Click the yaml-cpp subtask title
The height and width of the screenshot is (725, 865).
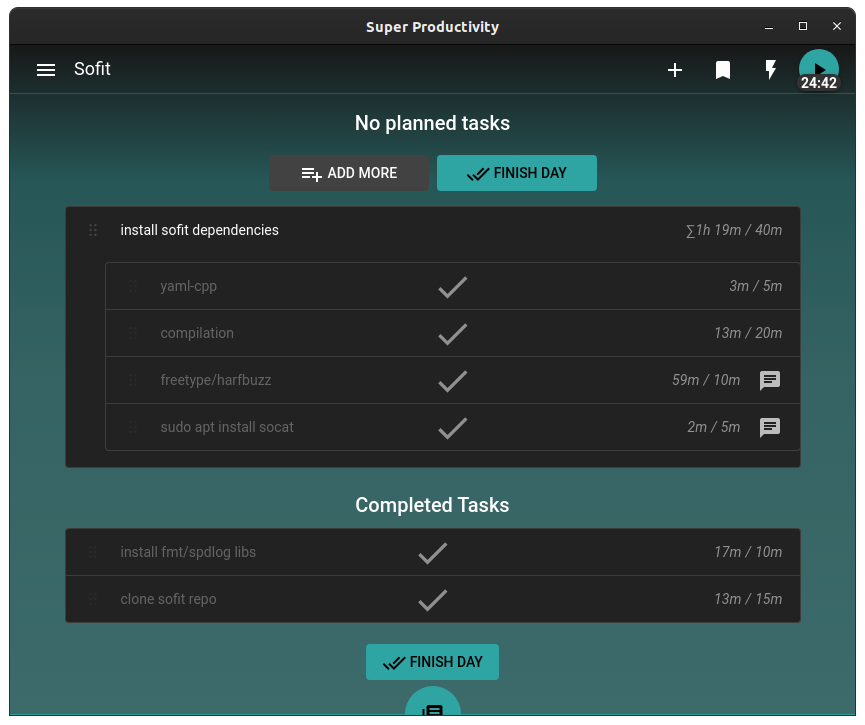[x=189, y=286]
